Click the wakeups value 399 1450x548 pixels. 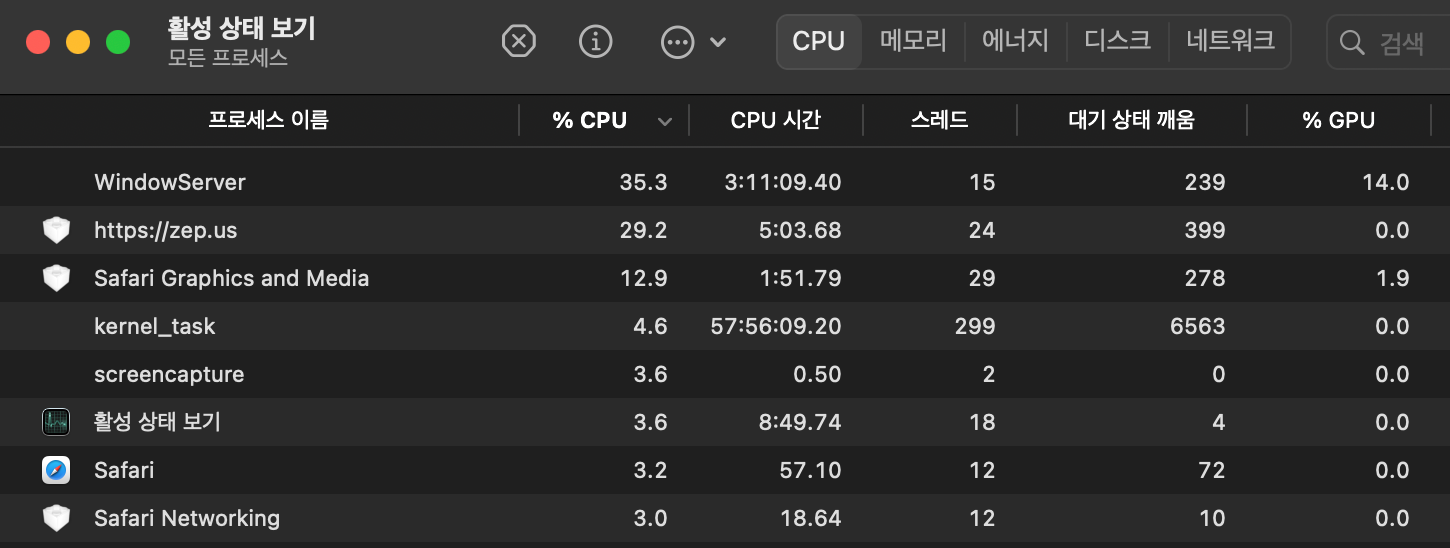1204,230
